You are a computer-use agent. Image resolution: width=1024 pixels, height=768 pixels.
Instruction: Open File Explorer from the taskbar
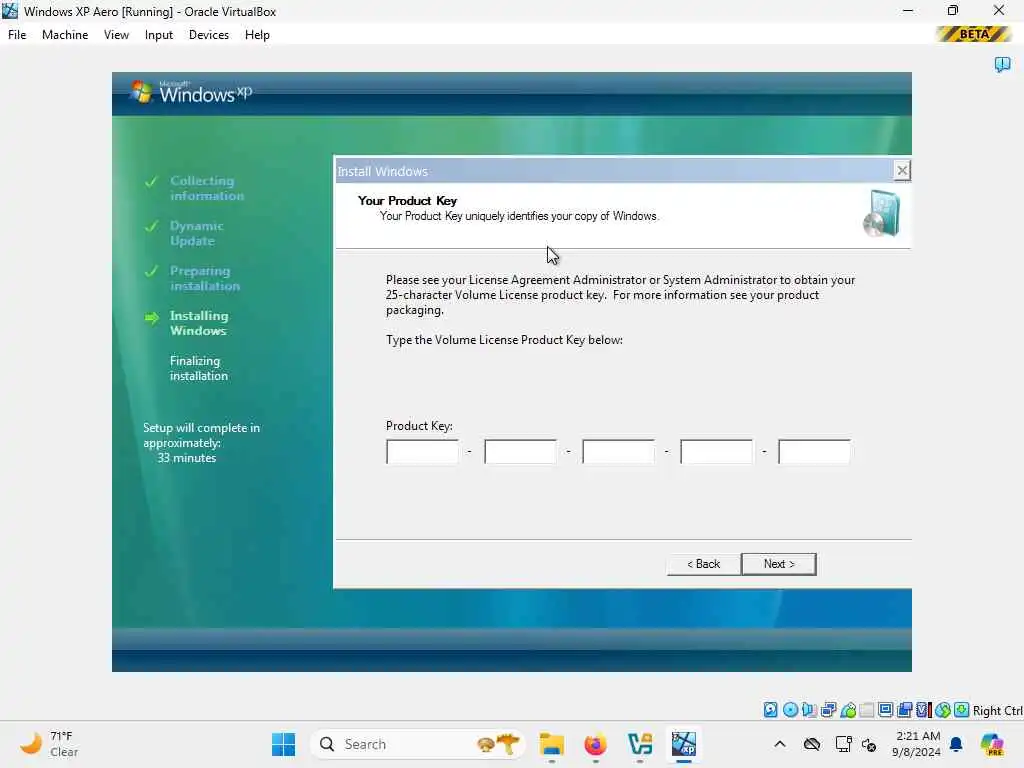point(551,744)
